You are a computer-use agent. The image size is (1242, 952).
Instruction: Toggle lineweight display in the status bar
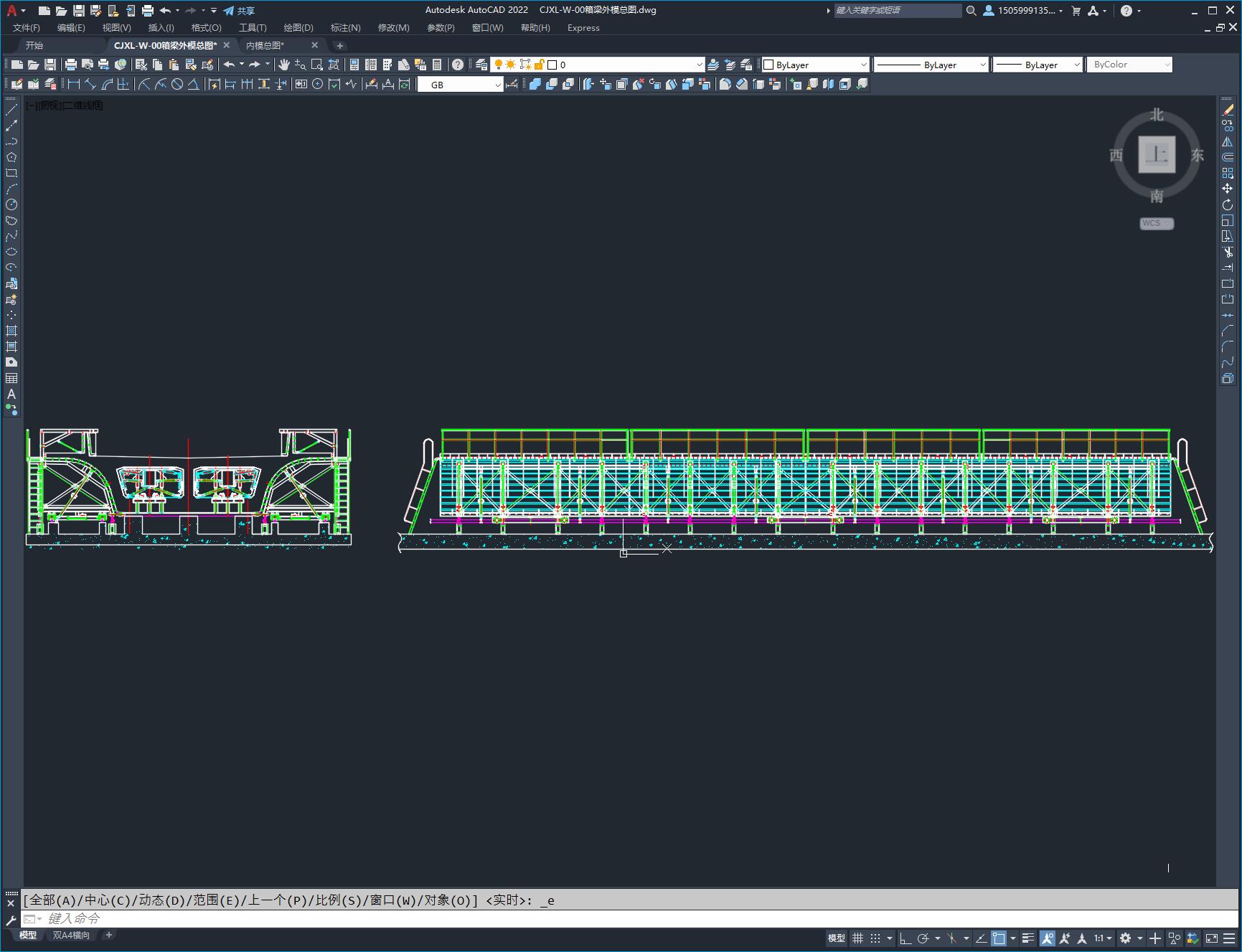pos(1028,938)
